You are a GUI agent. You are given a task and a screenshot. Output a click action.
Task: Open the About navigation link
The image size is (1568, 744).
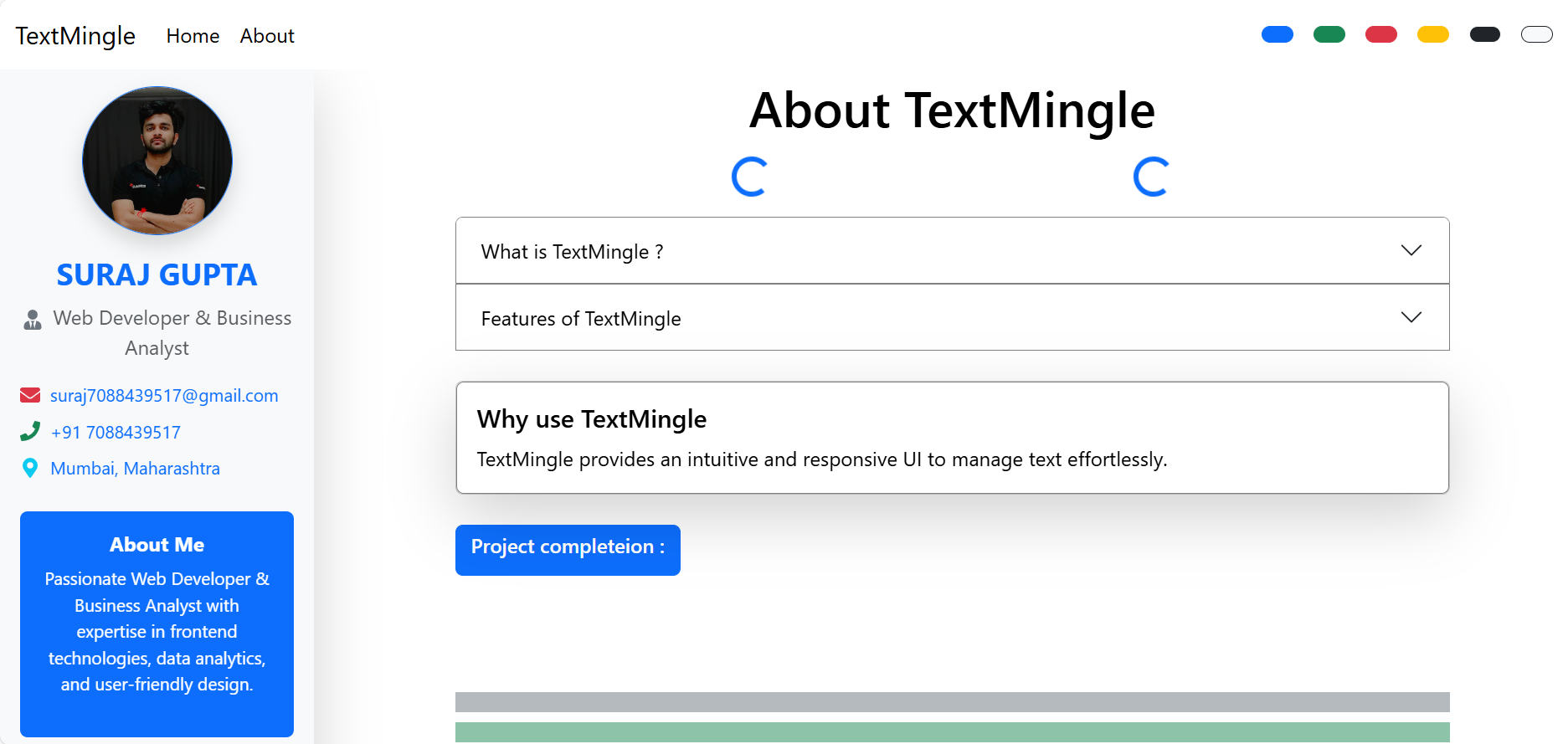point(267,36)
